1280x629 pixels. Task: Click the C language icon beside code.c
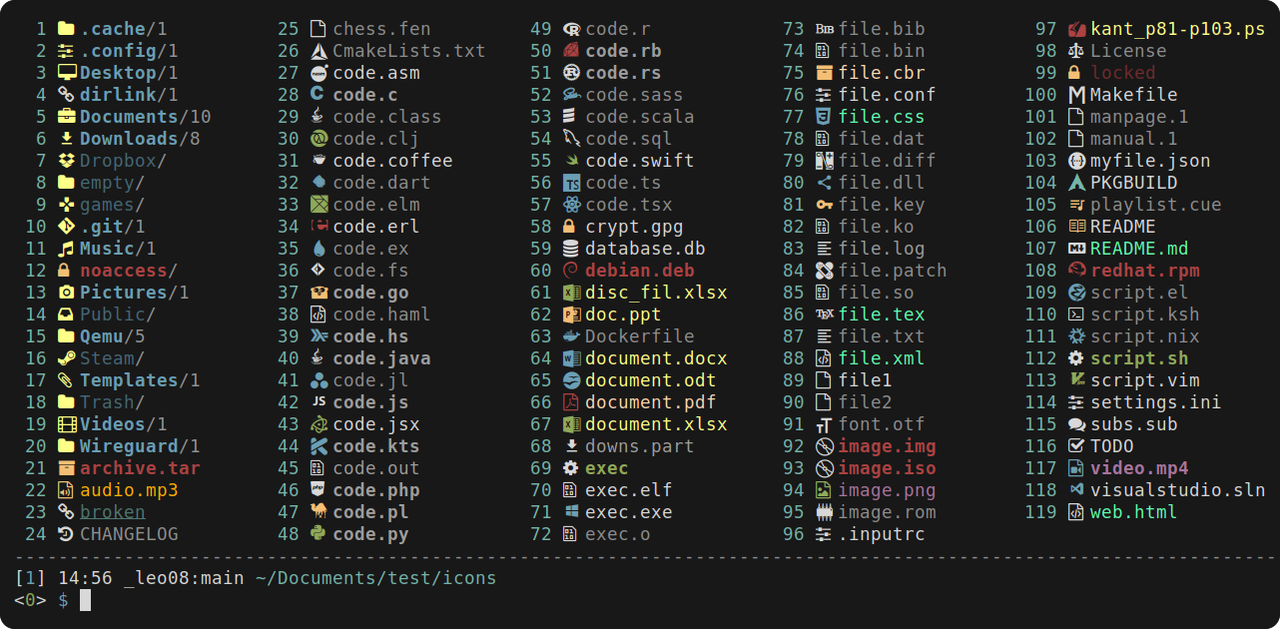pyautogui.click(x=318, y=95)
